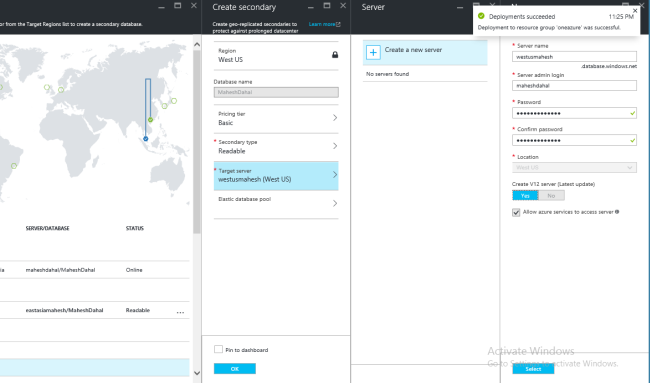650x383 pixels.
Task: Click the Server name input field
Action: click(574, 57)
